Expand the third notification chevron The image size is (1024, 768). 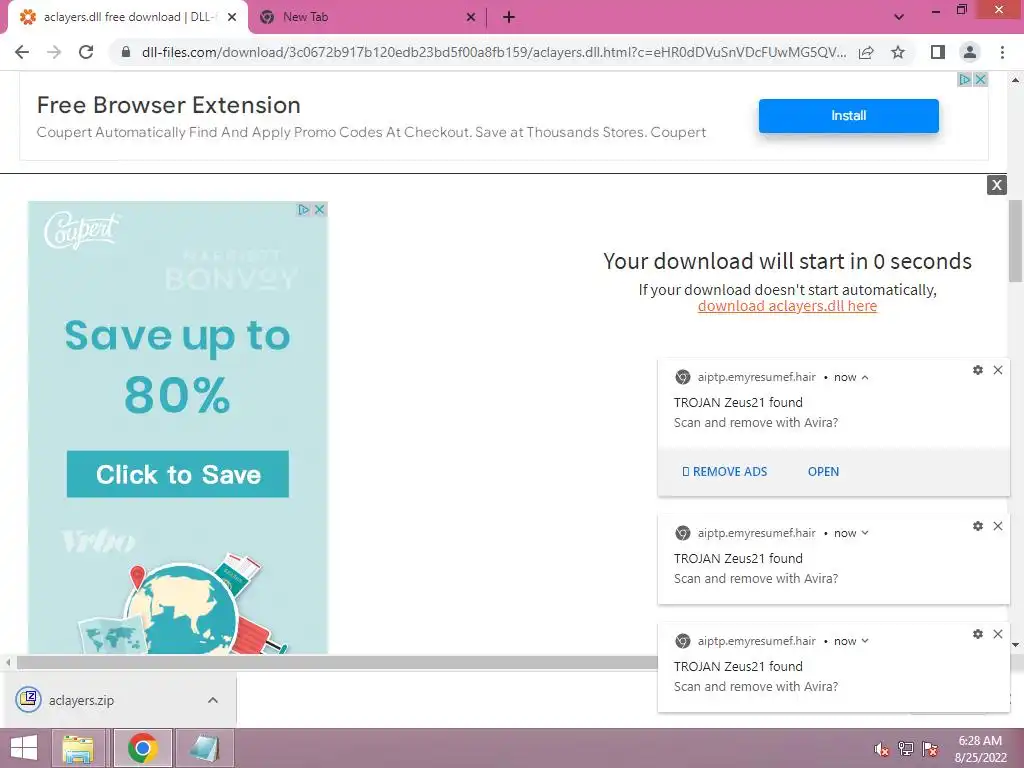pyautogui.click(x=865, y=641)
